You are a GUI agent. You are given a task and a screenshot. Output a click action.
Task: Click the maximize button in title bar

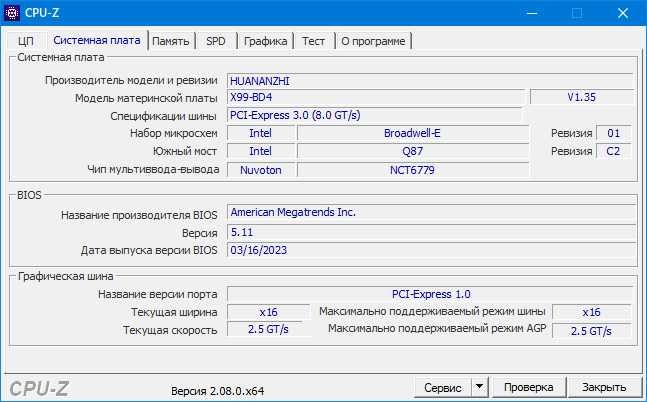click(x=577, y=13)
